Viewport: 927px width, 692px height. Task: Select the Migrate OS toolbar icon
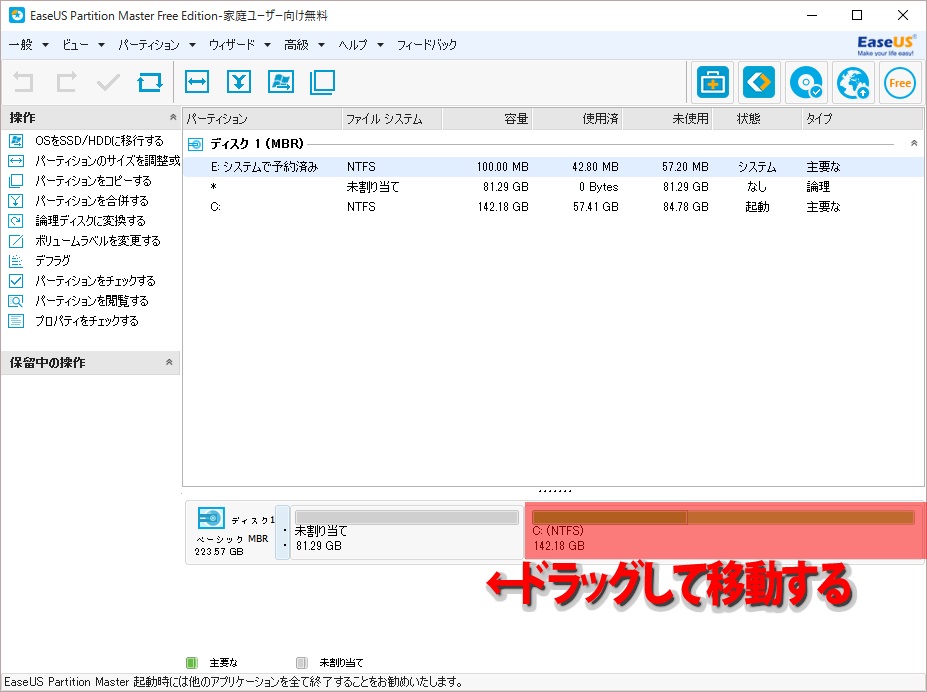tap(281, 82)
